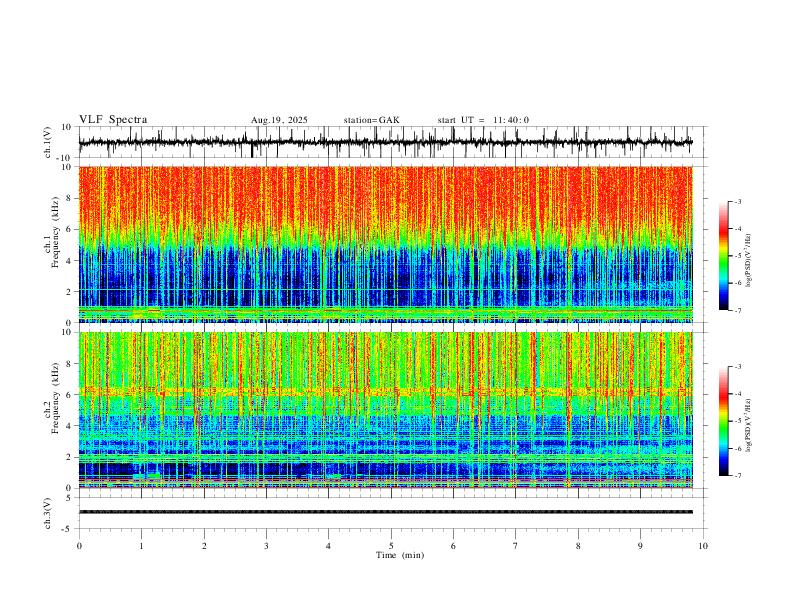This screenshot has width=792, height=612.
Task: Click the time axis tick label 7
Action: pyautogui.click(x=516, y=546)
